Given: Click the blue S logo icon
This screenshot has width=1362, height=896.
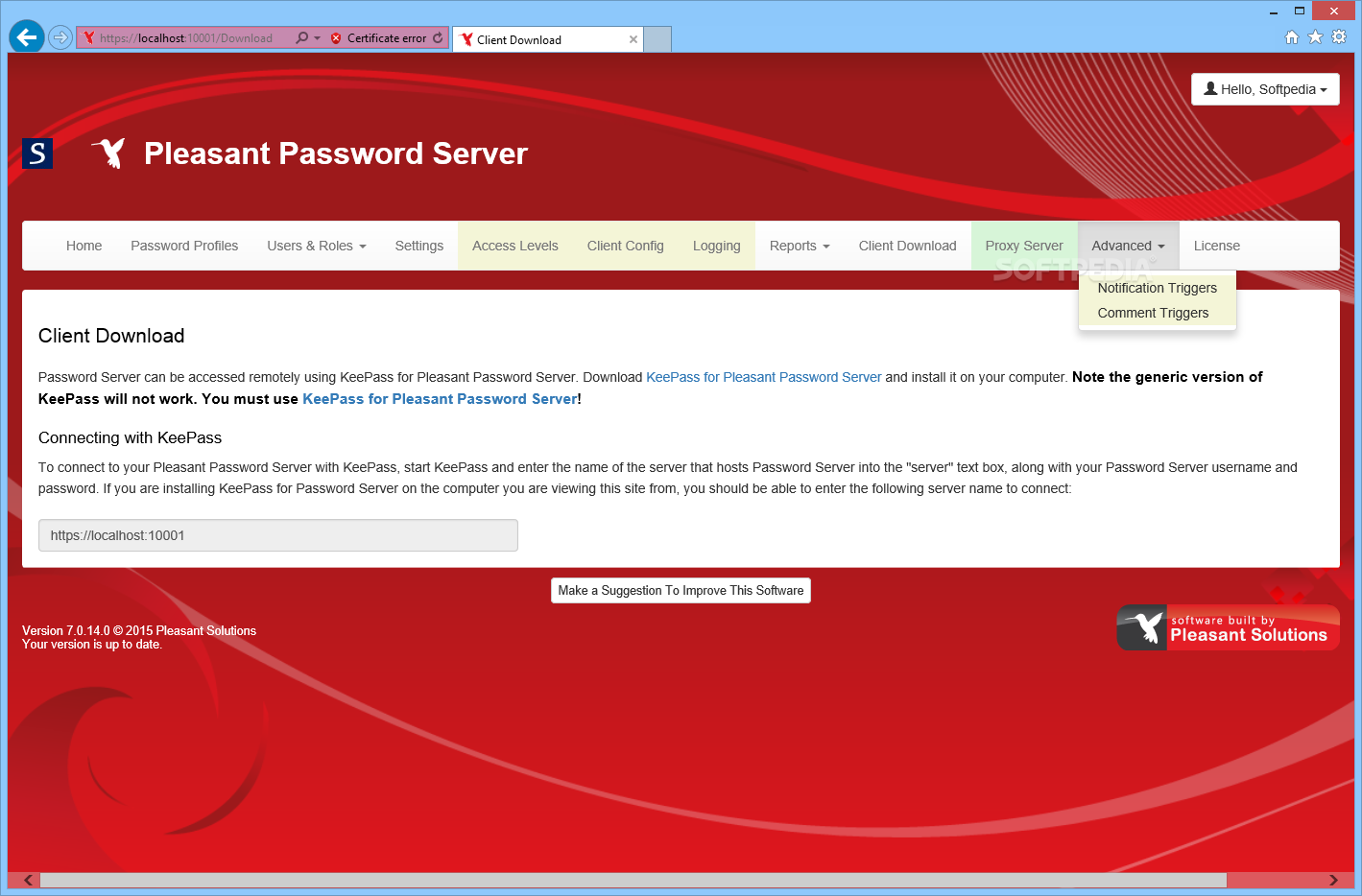Looking at the screenshot, I should click(x=37, y=153).
